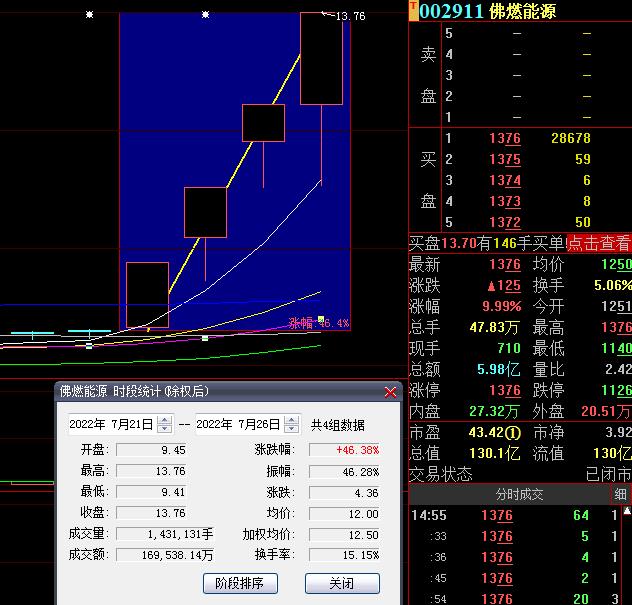Image resolution: width=632 pixels, height=605 pixels.
Task: Click the topmost candlestick at 13.76 in the chart
Action: click(x=321, y=58)
